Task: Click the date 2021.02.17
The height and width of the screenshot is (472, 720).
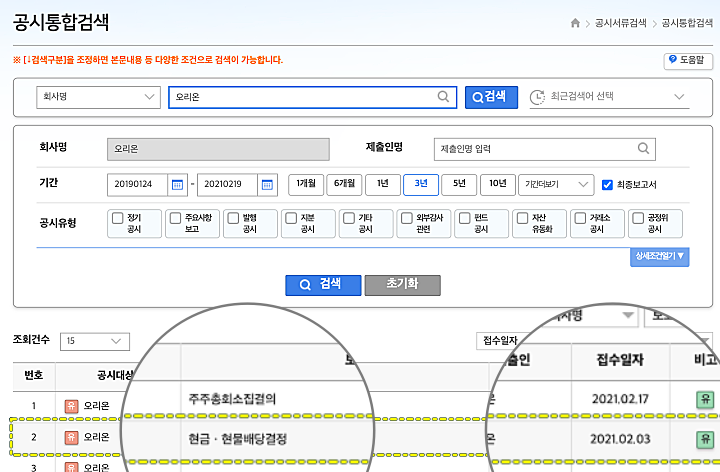Action: tap(620, 399)
